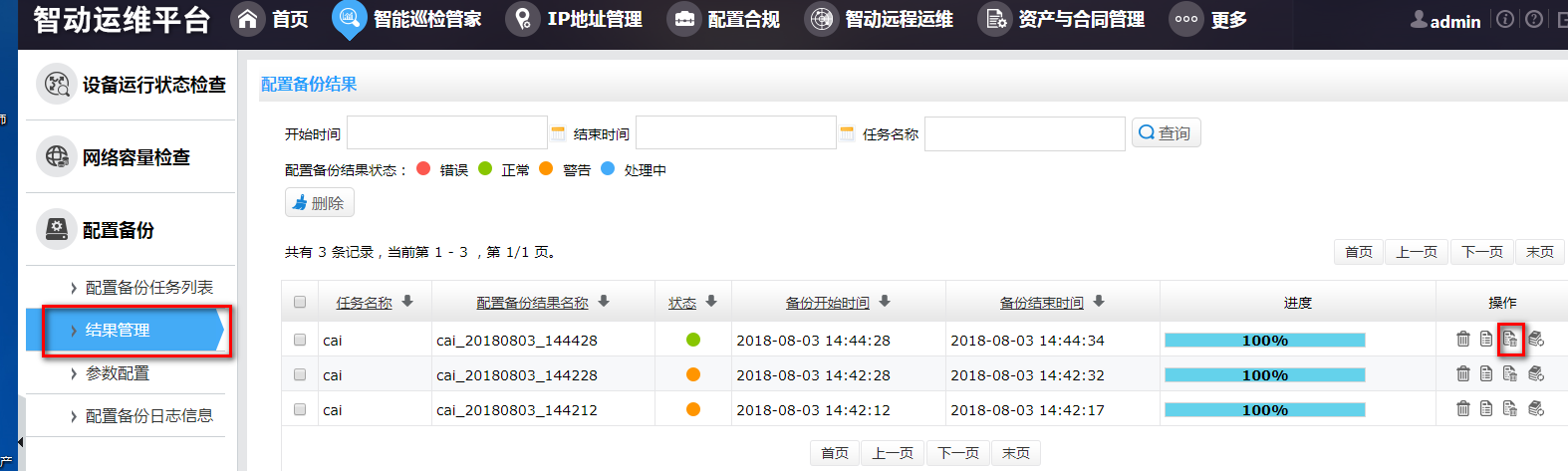Click the 100% progress bar of first row
Image resolution: width=1568 pixels, height=471 pixels.
coord(1264,341)
